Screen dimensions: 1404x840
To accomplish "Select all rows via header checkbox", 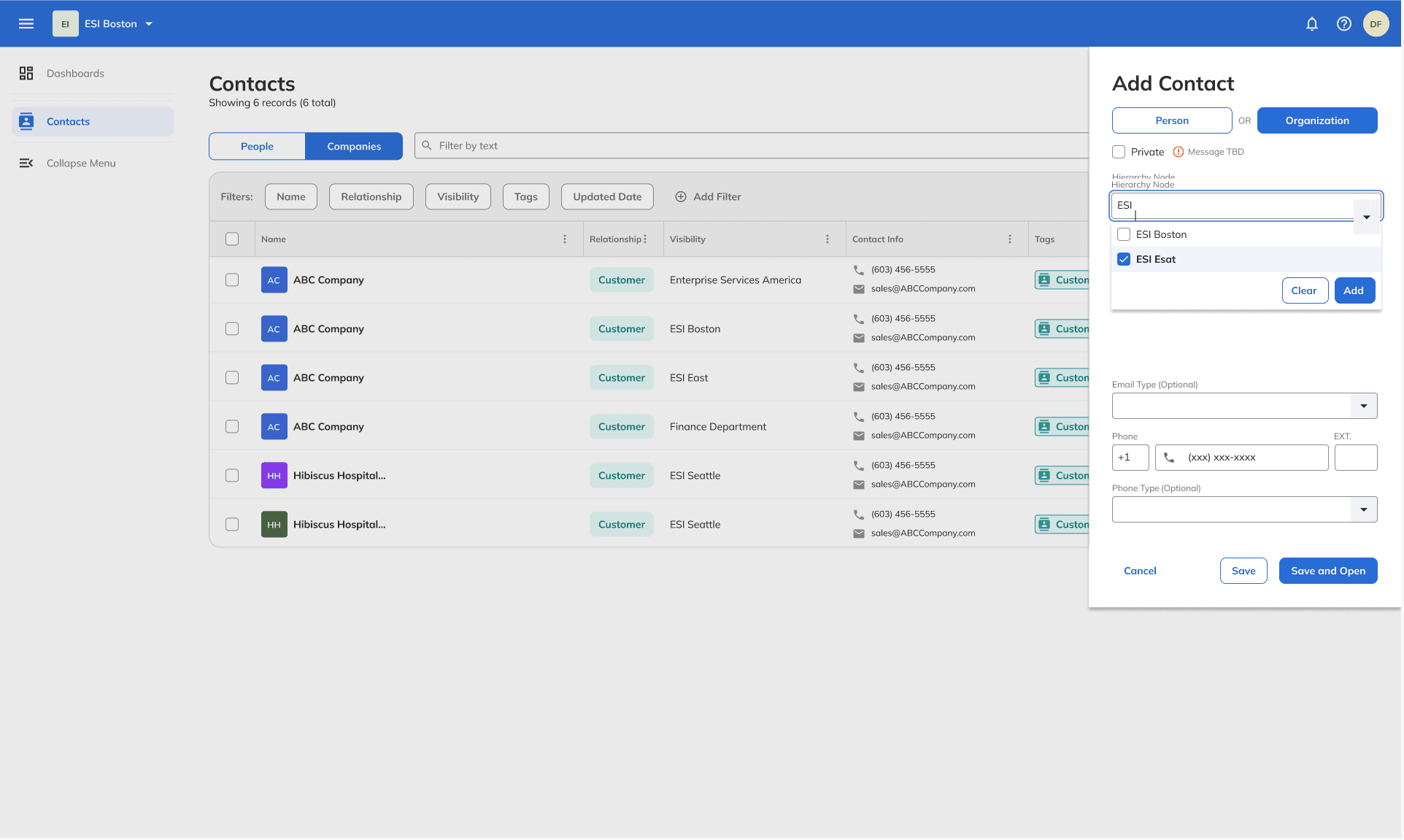I will (x=232, y=239).
